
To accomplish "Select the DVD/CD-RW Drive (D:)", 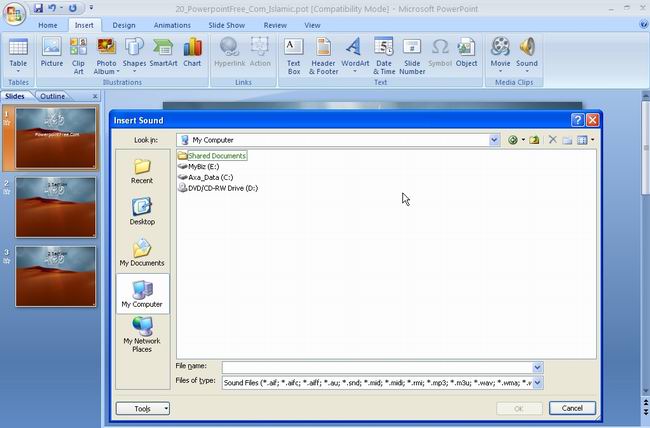I will pos(218,188).
